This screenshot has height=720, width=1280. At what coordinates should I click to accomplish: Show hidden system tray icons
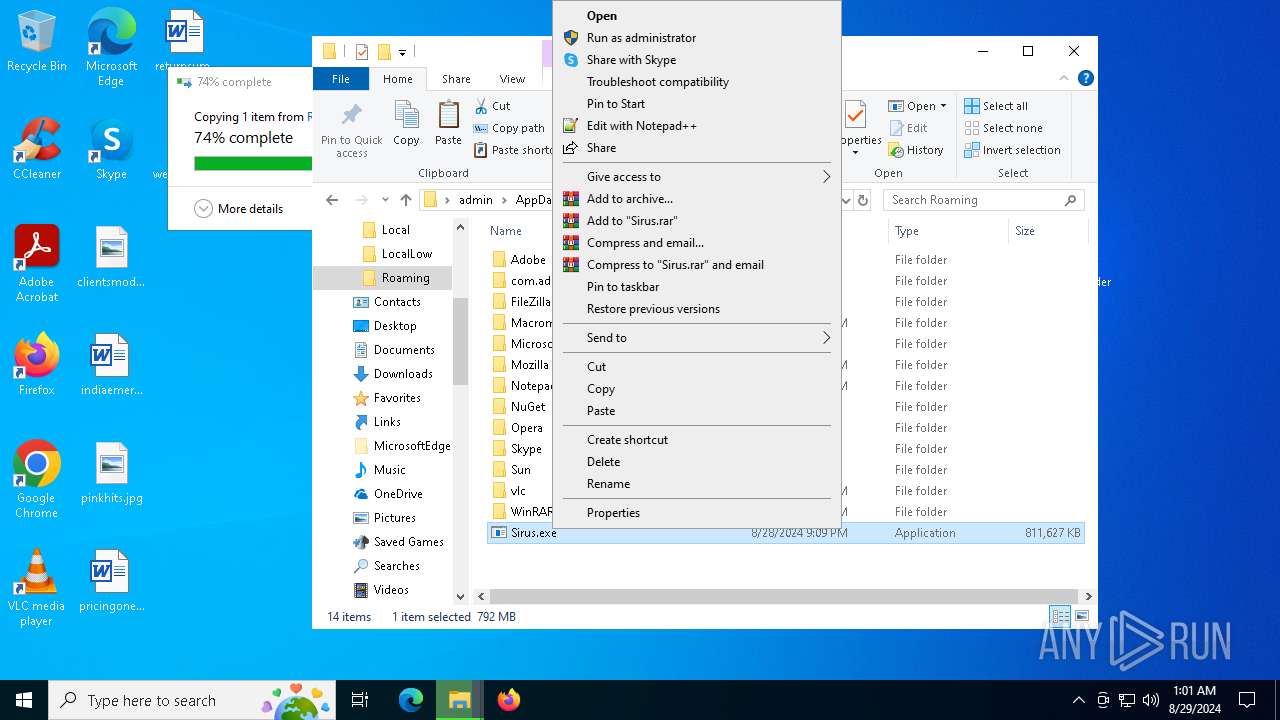tap(1078, 700)
